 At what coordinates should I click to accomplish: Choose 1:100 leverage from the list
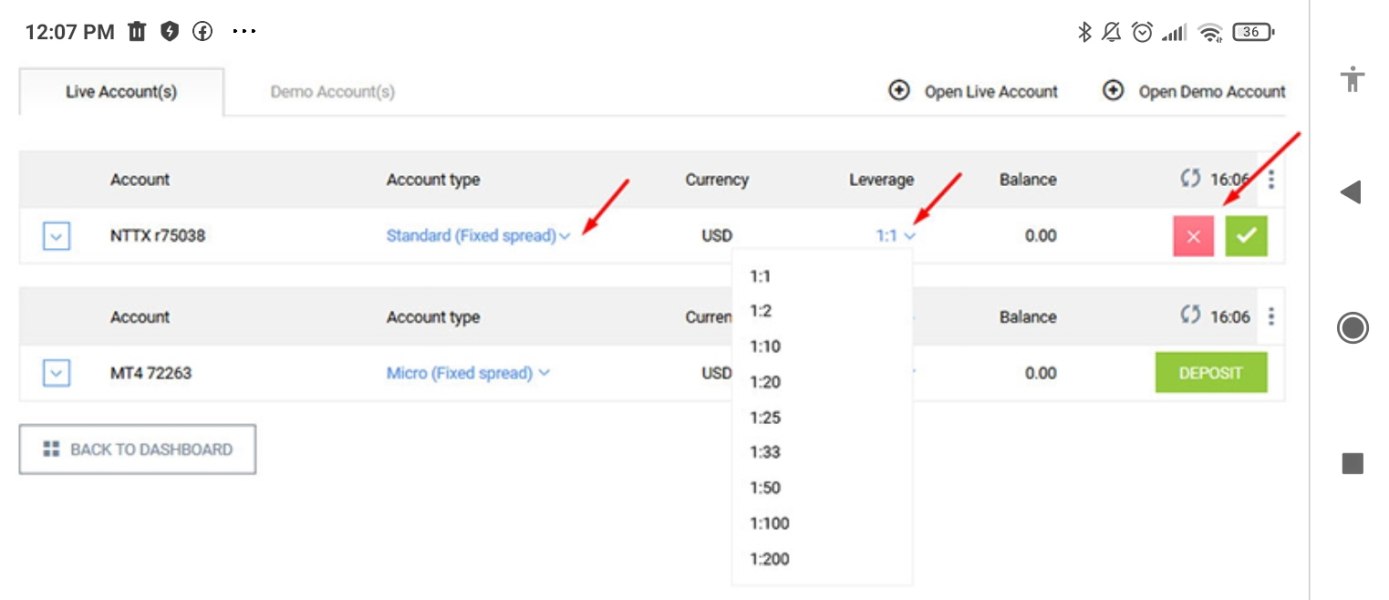pyautogui.click(x=769, y=523)
